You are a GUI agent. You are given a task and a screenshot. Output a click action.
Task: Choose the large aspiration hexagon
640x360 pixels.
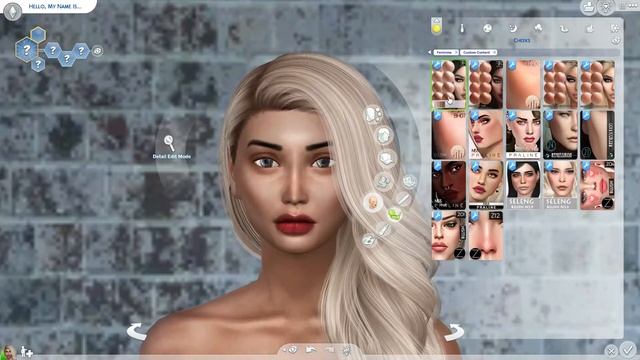point(27,50)
